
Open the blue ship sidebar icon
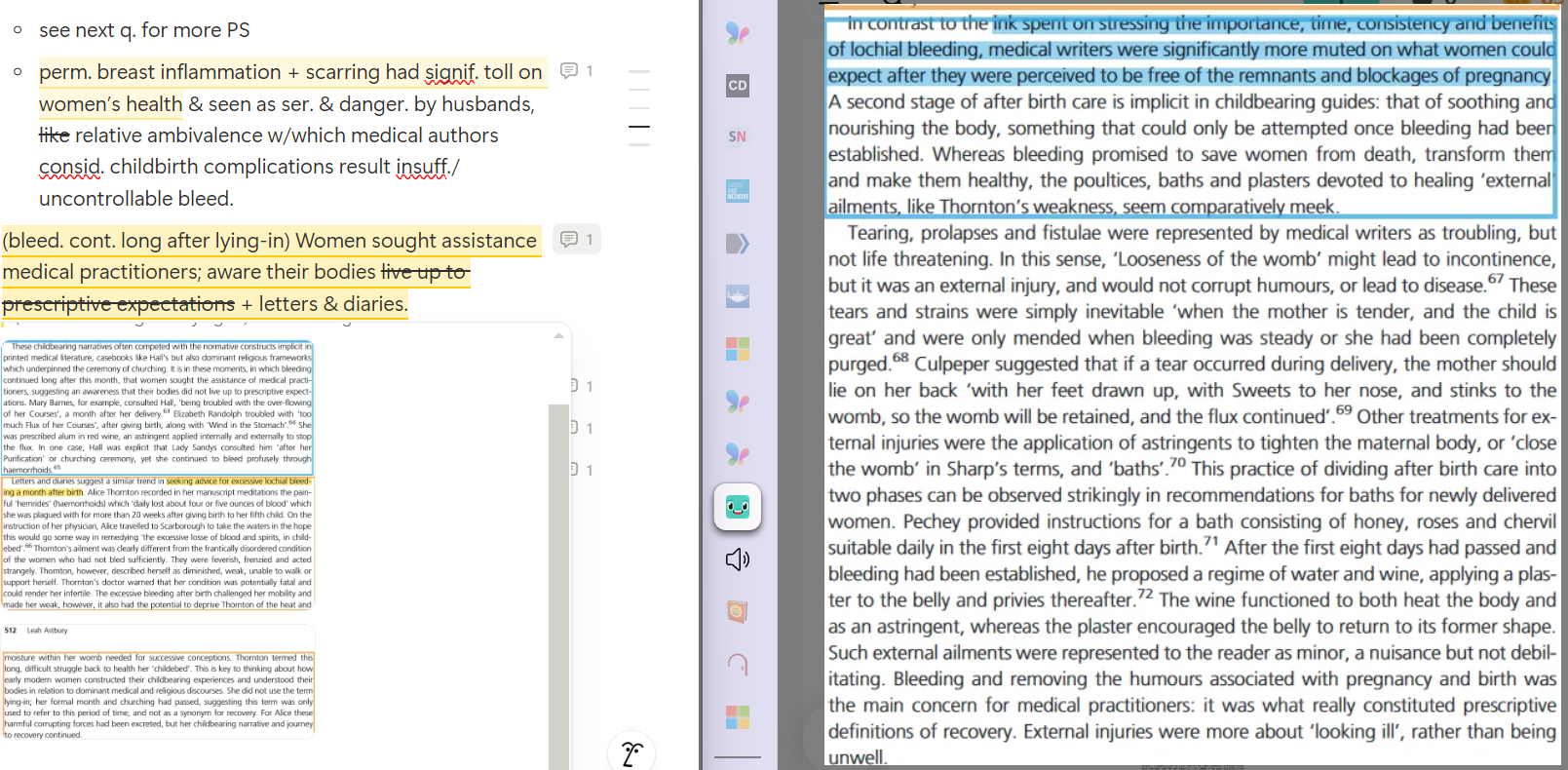738,296
